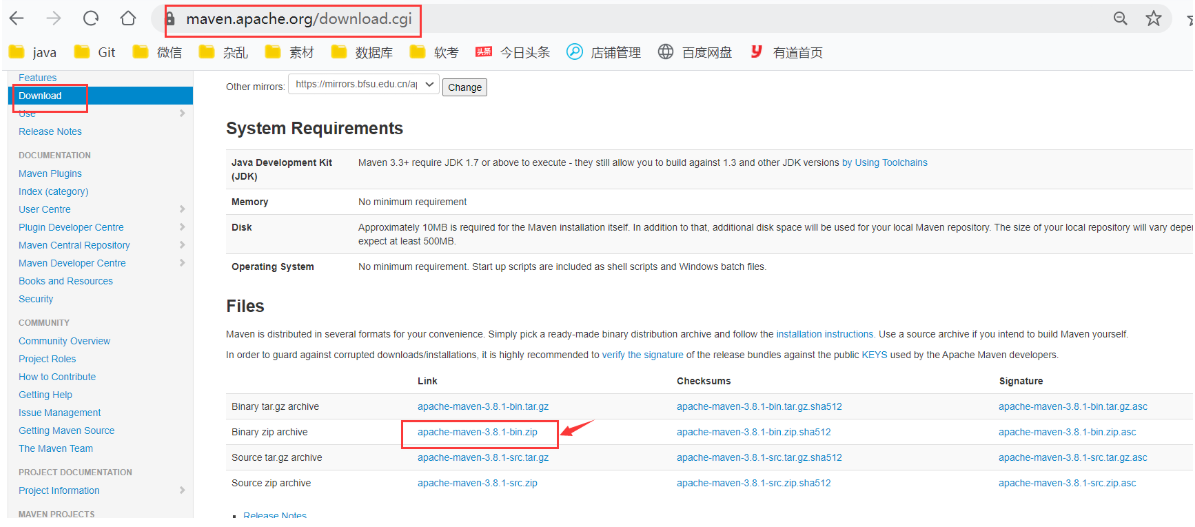Viewport: 1195px width, 527px height.
Task: Open the Getting Maven Source link
Action: 66,431
